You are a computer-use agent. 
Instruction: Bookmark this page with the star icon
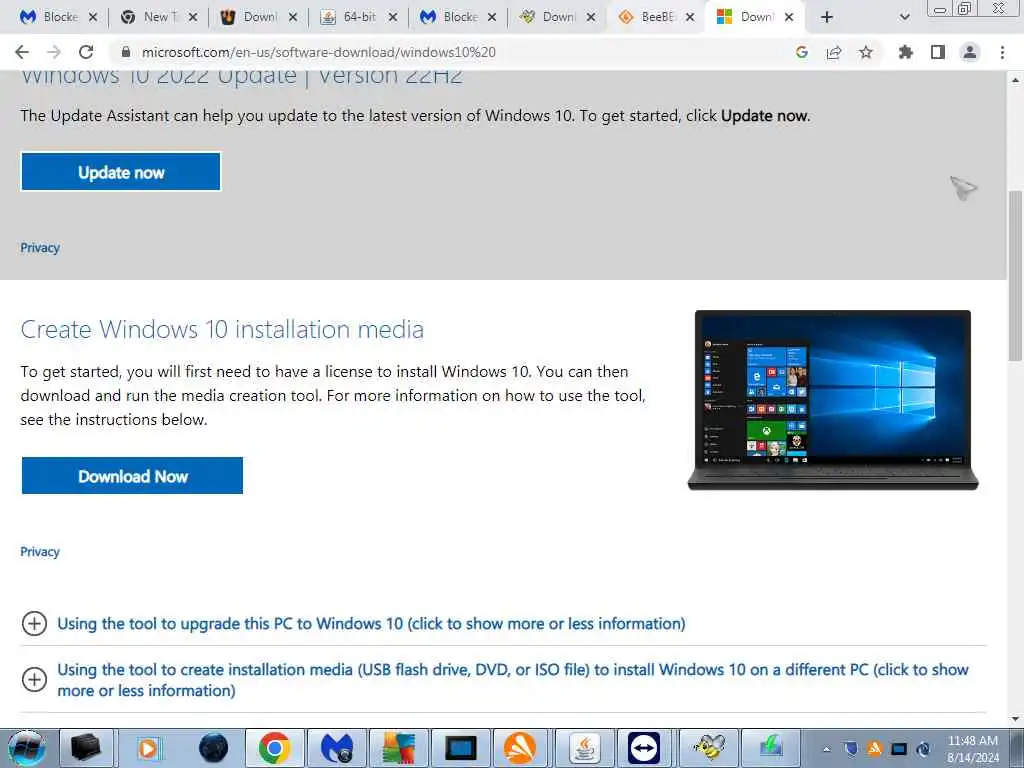(x=866, y=52)
